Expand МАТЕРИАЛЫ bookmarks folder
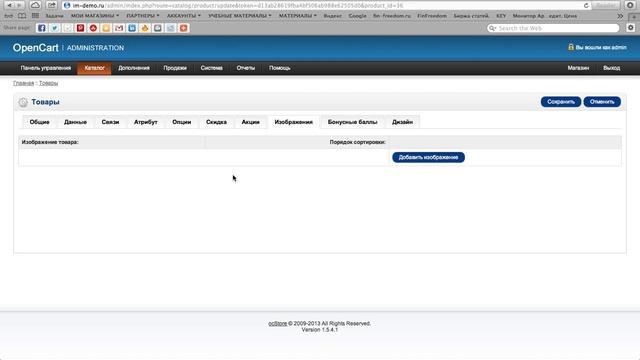Image resolution: width=640 pixels, height=360 pixels. coord(298,16)
